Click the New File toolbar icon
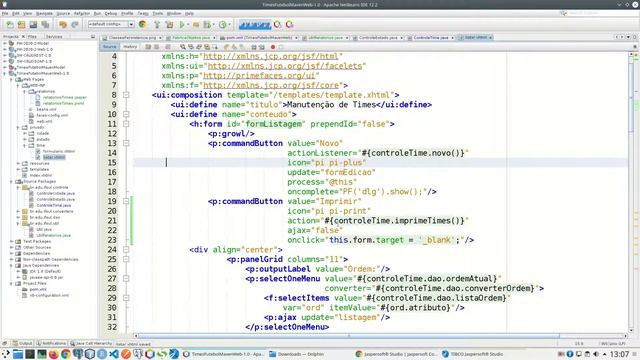 pyautogui.click(x=10, y=25)
